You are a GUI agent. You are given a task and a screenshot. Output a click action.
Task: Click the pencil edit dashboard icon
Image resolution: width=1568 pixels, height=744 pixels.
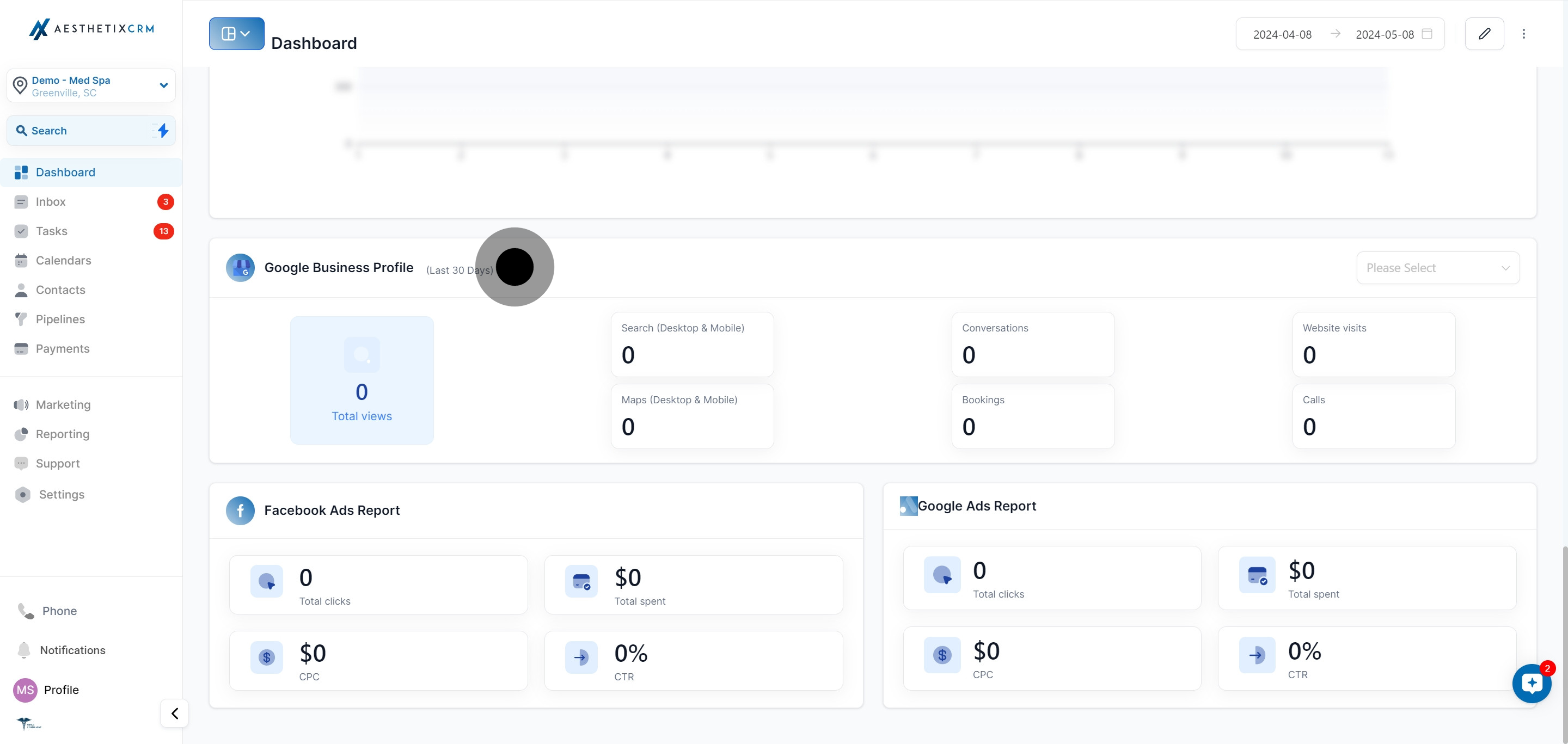pos(1484,34)
